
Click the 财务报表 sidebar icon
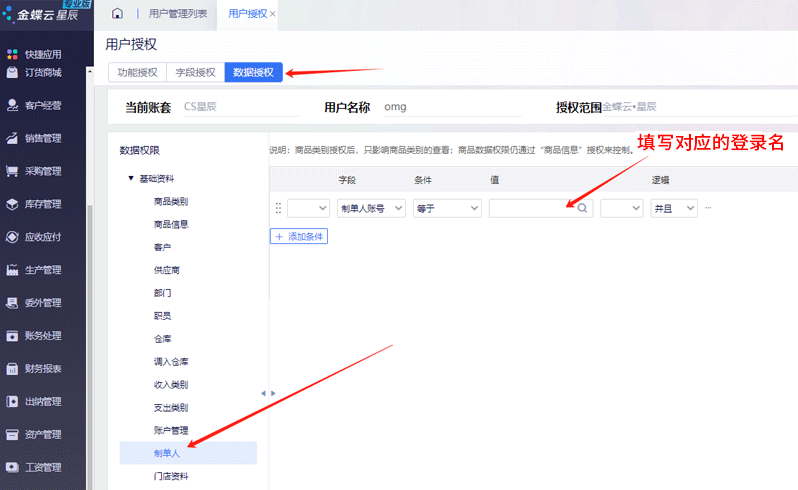[x=12, y=368]
